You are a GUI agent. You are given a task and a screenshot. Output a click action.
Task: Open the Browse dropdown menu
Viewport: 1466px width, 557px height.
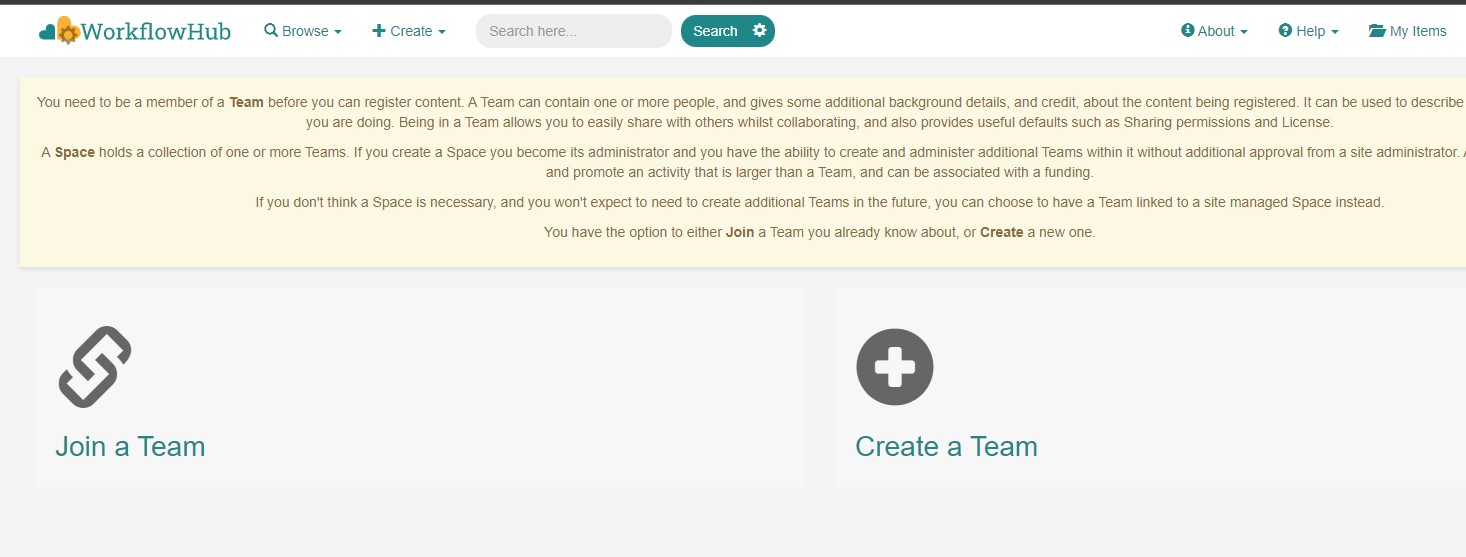303,31
